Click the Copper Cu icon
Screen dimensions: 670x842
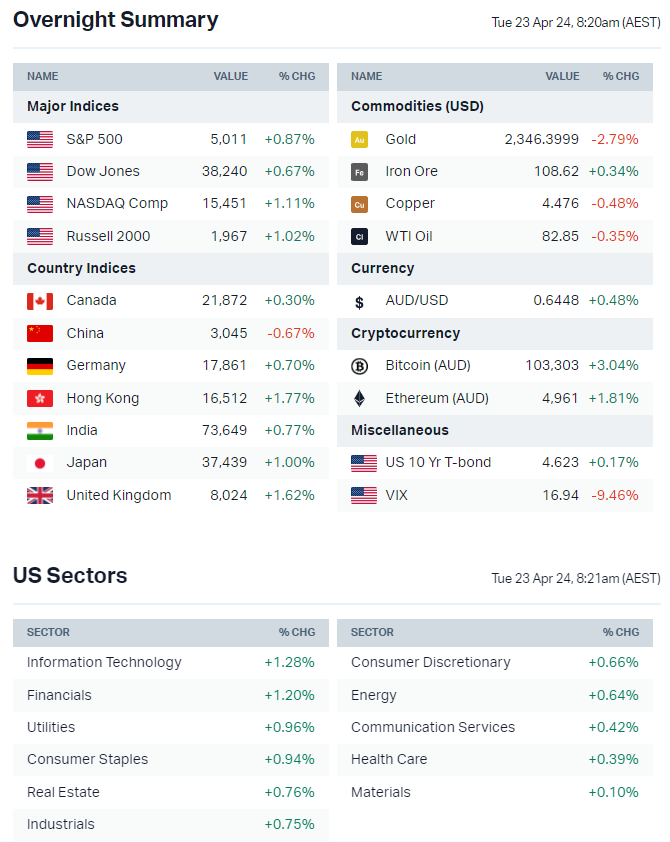[359, 204]
